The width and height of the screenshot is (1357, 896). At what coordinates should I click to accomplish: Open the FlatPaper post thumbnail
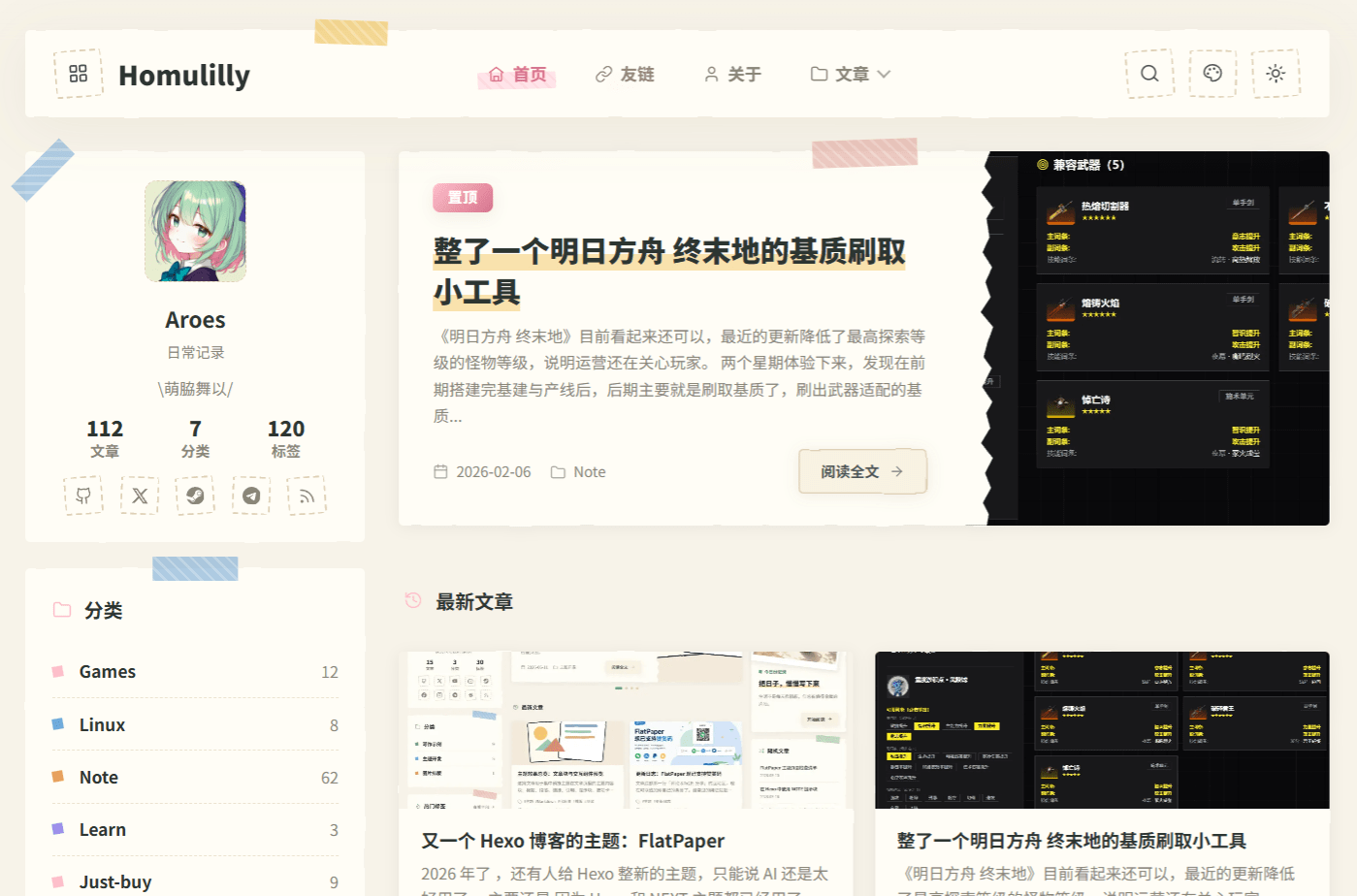point(627,730)
